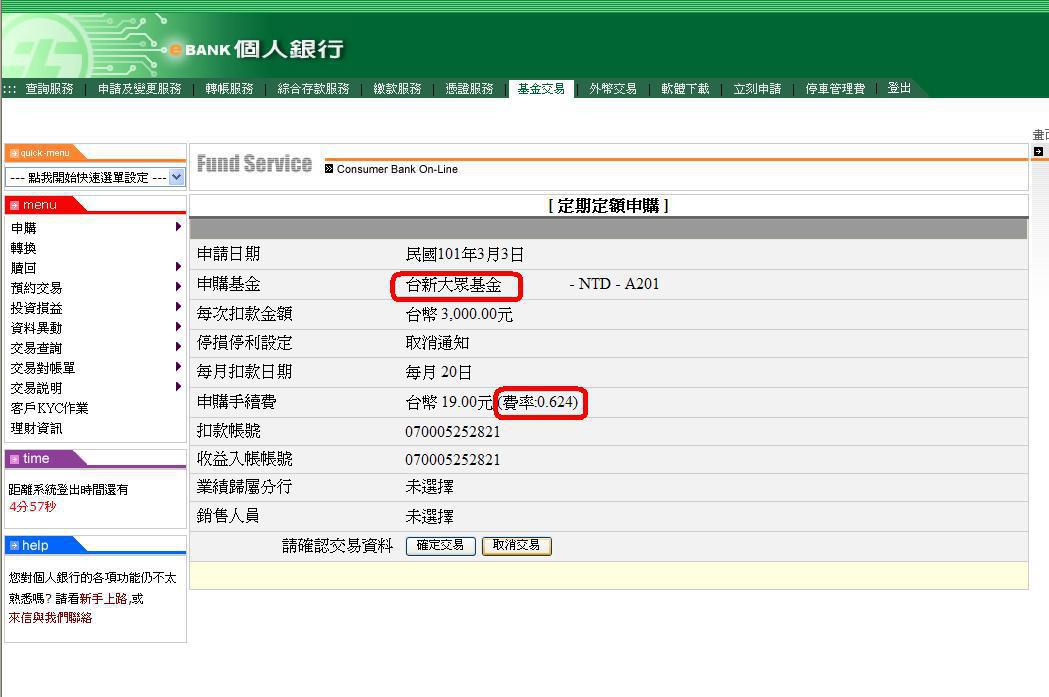Select 轉換 in the side menu
Screen dimensions: 1049x697
(23, 248)
